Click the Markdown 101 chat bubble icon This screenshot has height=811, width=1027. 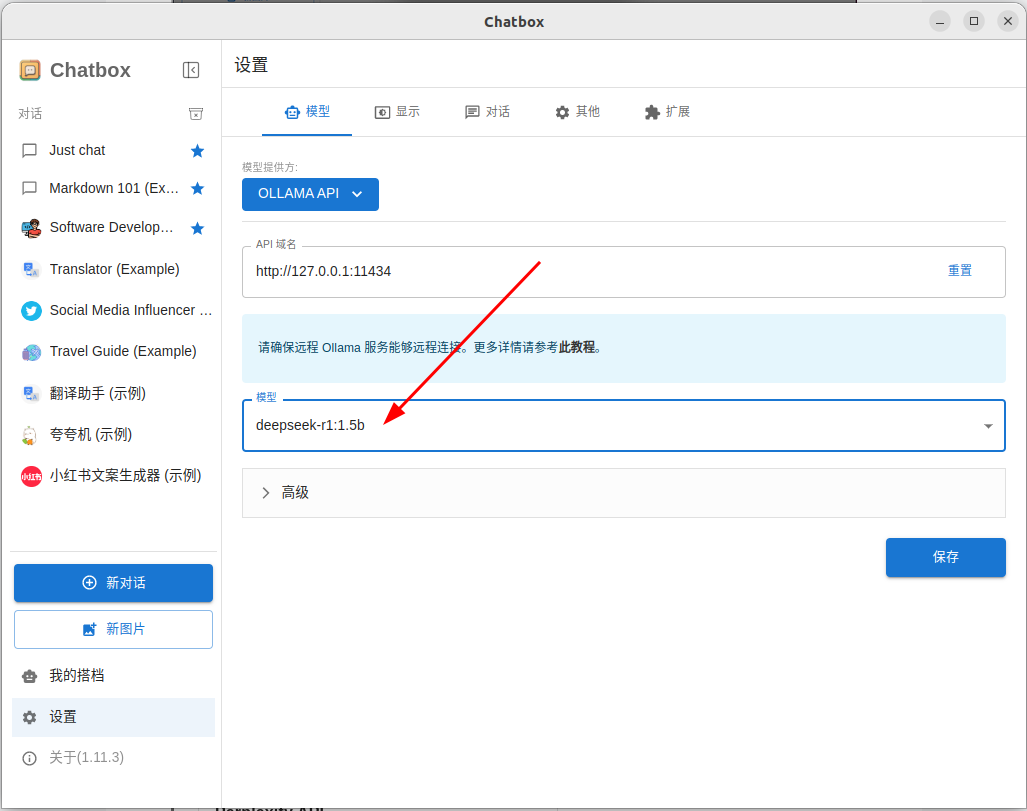point(29,189)
